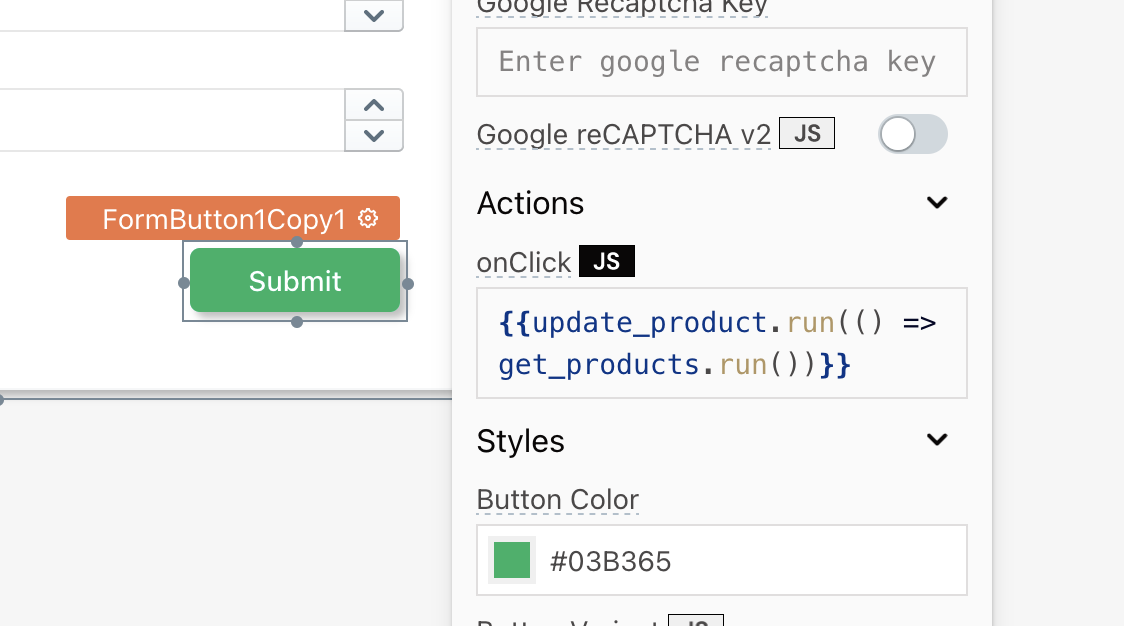The width and height of the screenshot is (1124, 626).
Task: Click the topmost dropdown chevron icon
Action: click(x=373, y=16)
